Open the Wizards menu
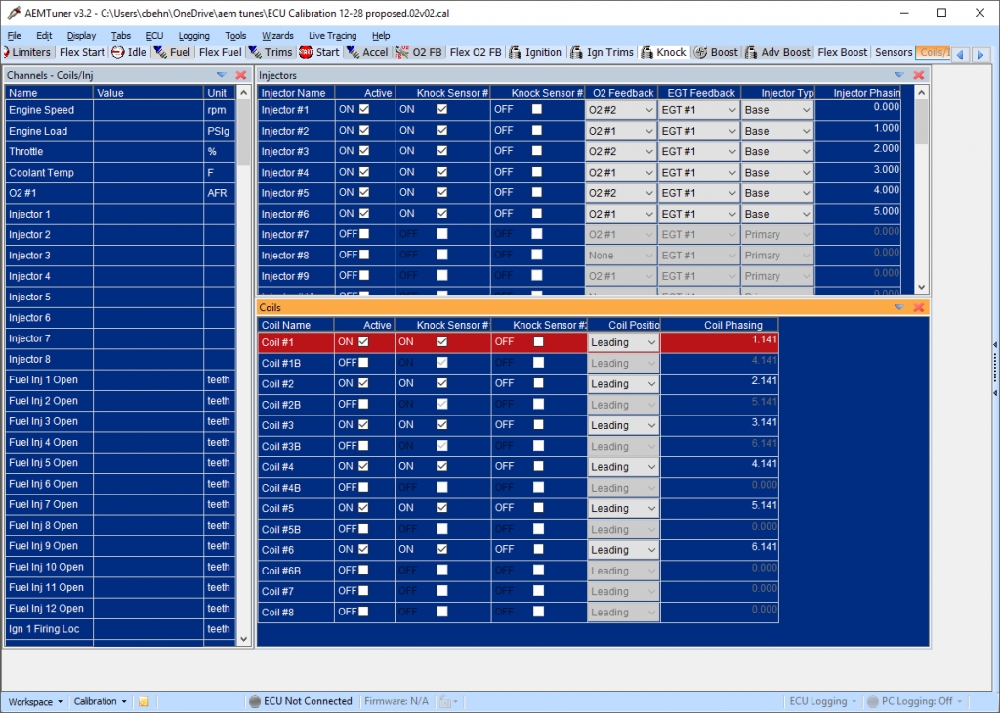 pos(277,36)
